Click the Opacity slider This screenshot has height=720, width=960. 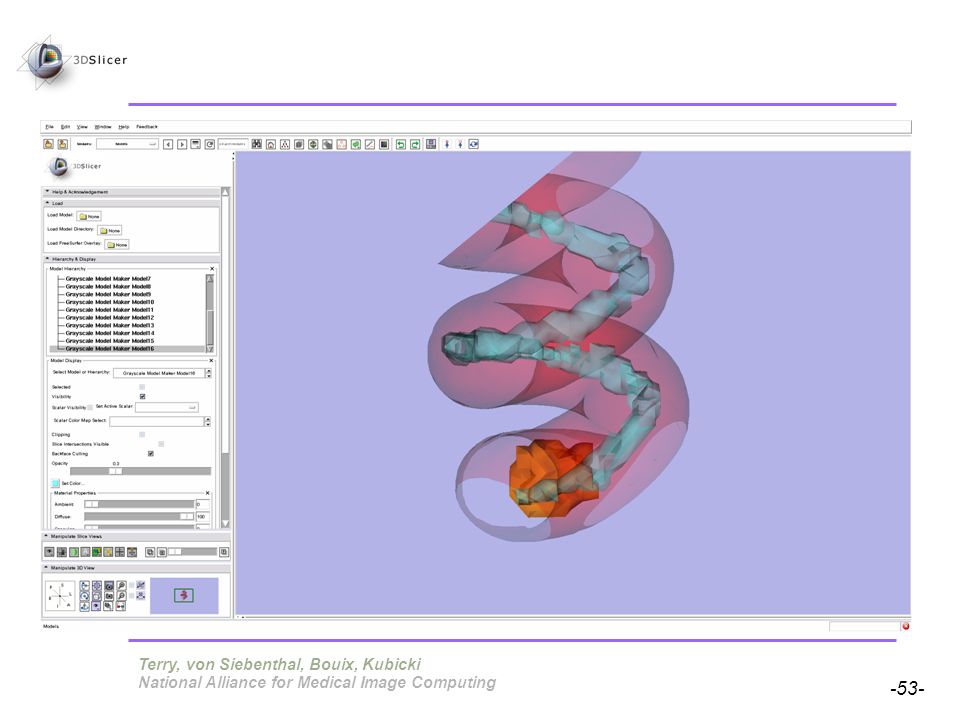tap(140, 471)
